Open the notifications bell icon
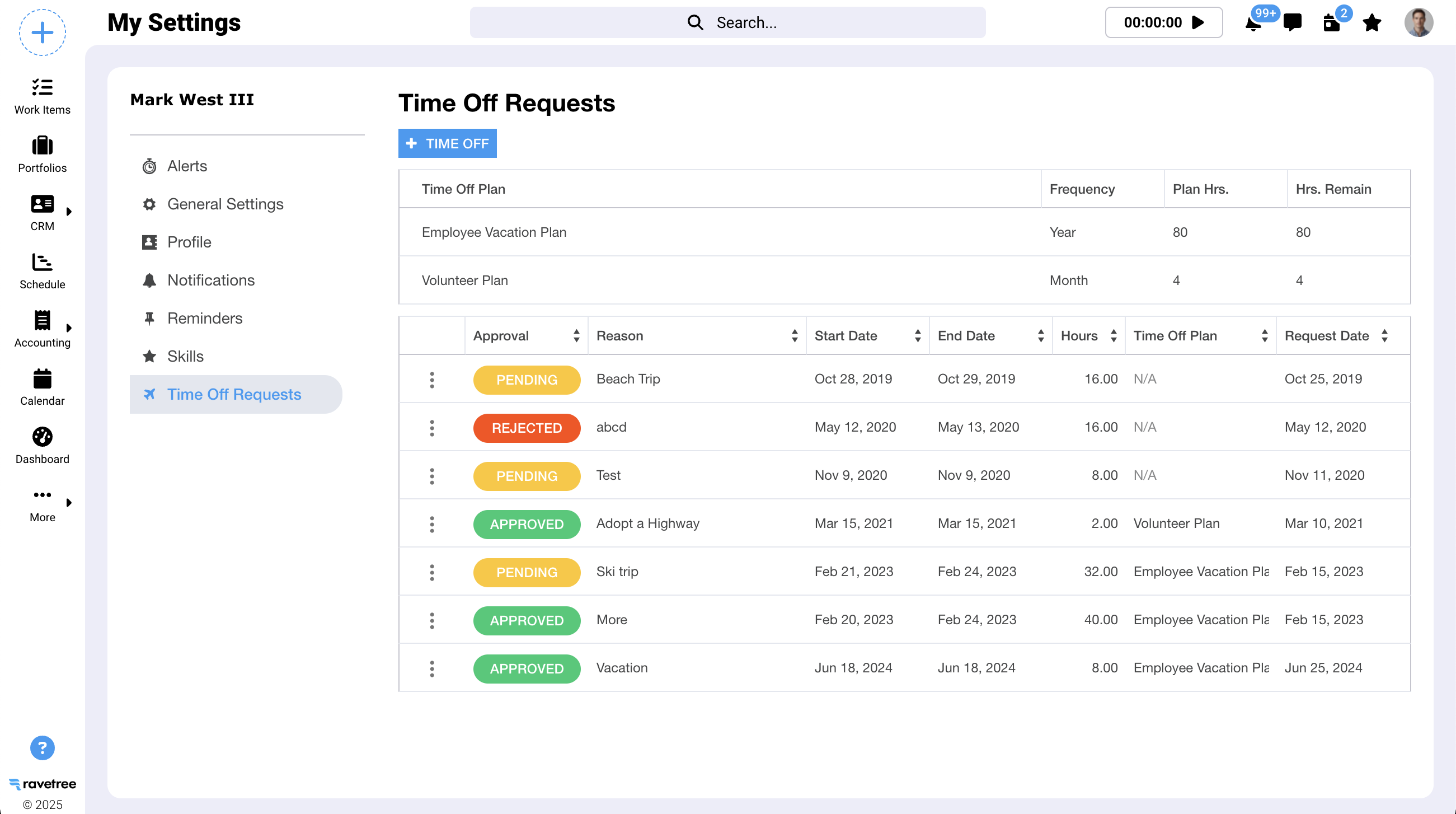Image resolution: width=1456 pixels, height=814 pixels. (1252, 24)
